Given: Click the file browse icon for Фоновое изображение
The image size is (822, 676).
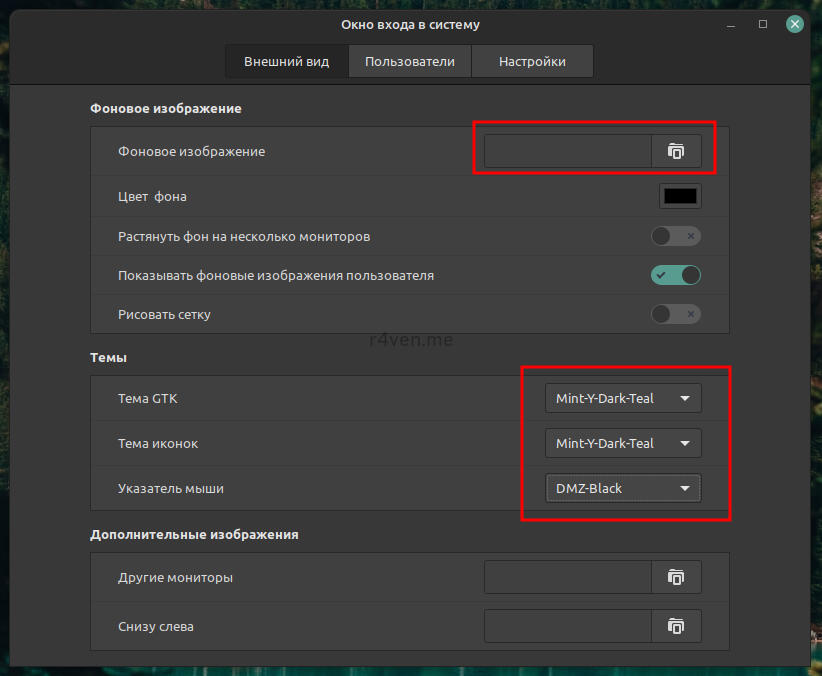Looking at the screenshot, I should 676,151.
